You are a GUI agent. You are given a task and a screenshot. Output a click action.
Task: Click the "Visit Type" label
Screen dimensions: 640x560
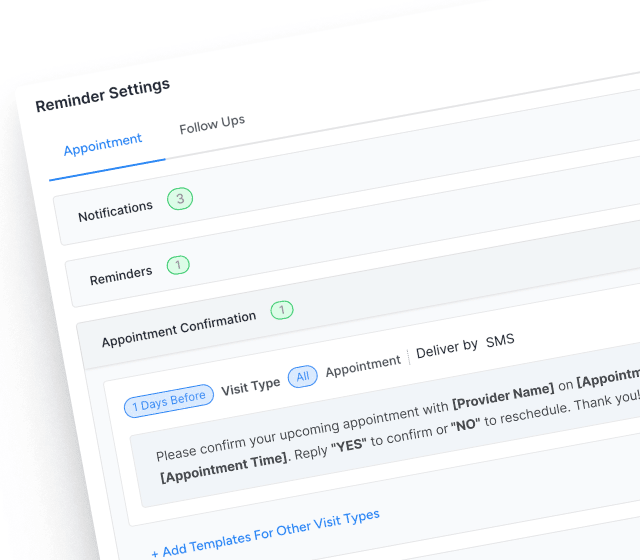tap(251, 386)
